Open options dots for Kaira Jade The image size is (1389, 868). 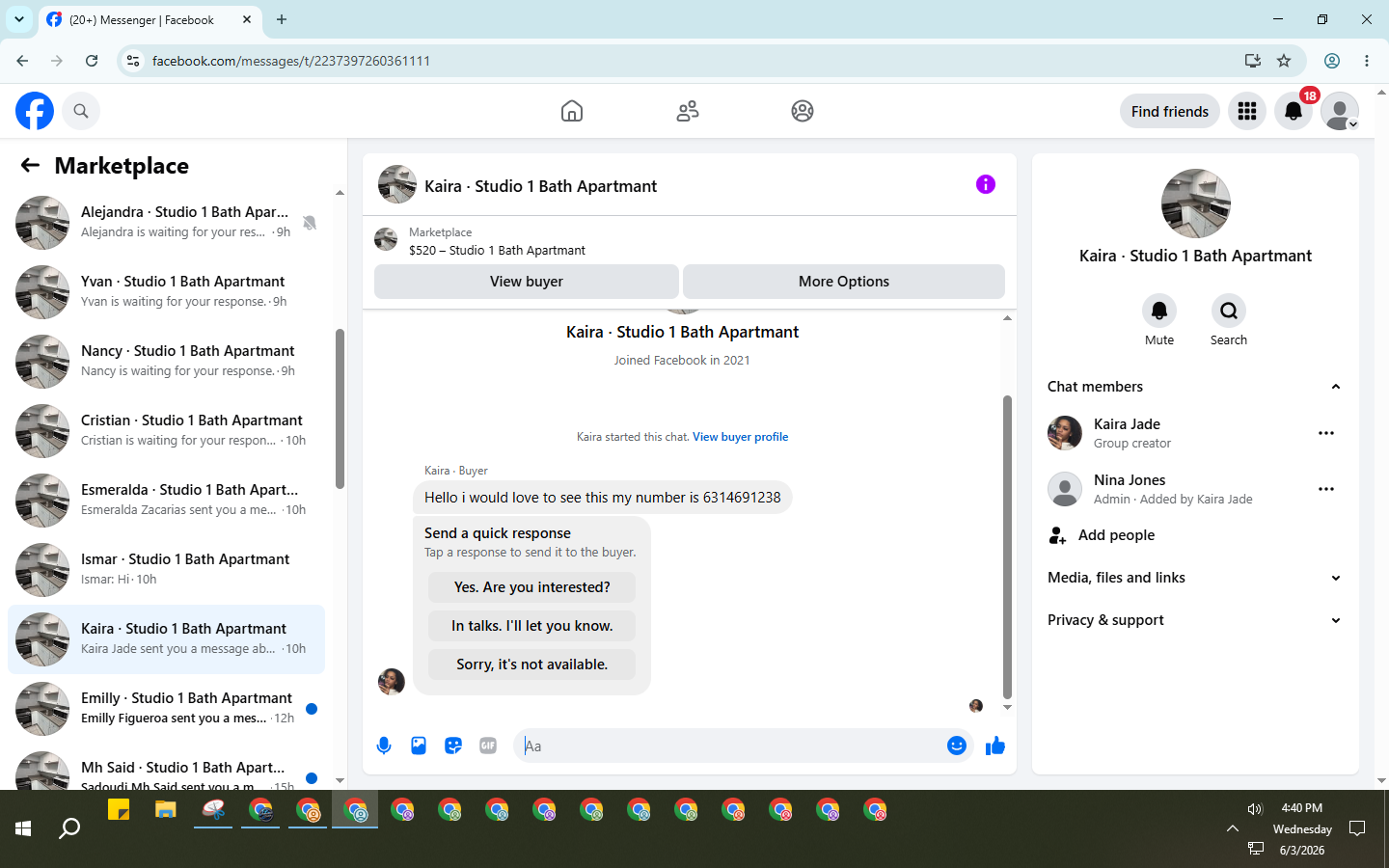tap(1326, 433)
